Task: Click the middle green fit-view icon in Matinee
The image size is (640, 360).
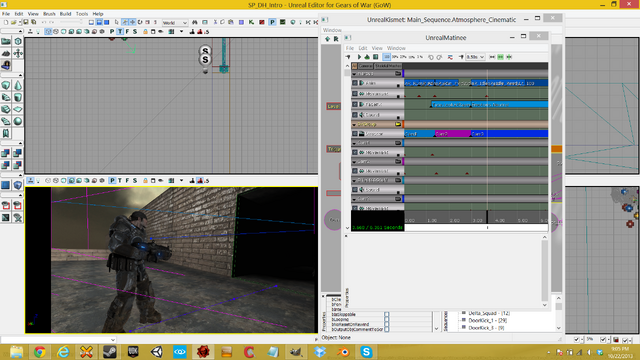Action: [x=500, y=57]
